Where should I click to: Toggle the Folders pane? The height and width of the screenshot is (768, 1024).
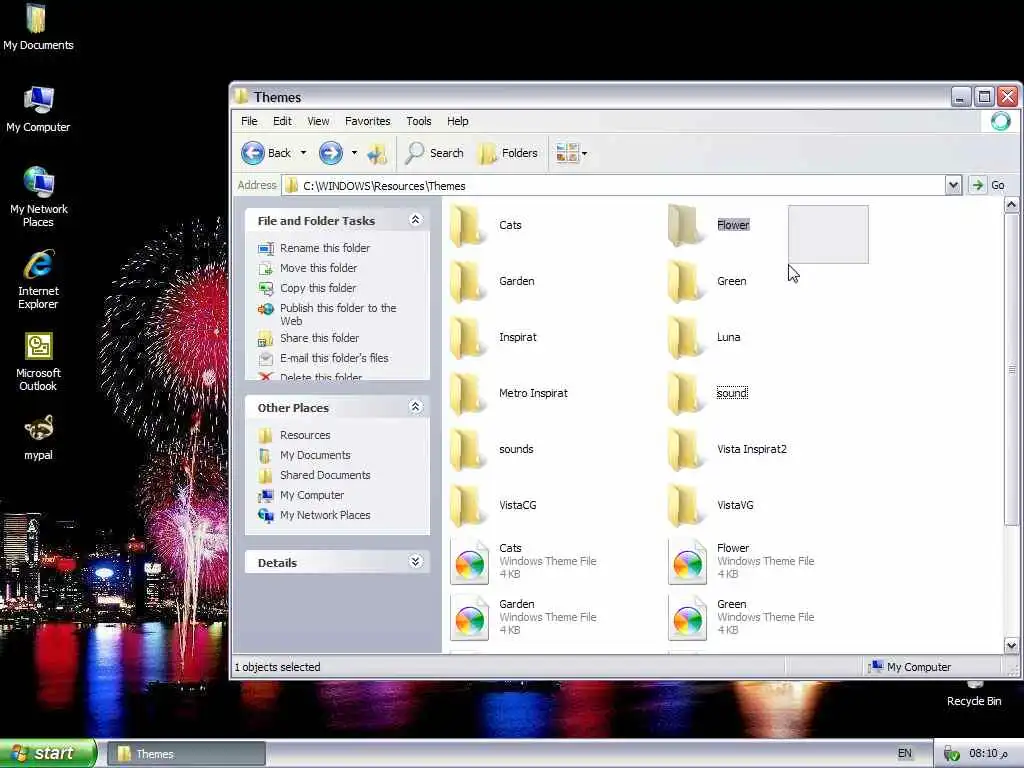point(508,153)
